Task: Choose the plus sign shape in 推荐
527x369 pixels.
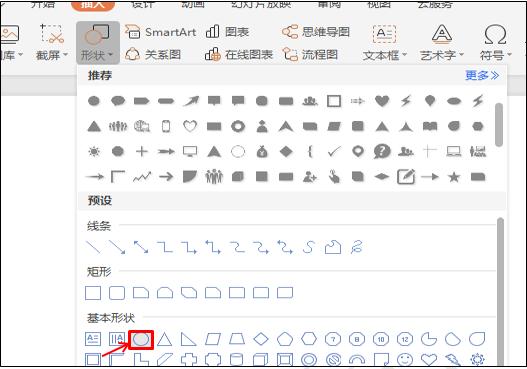Action: [141, 152]
